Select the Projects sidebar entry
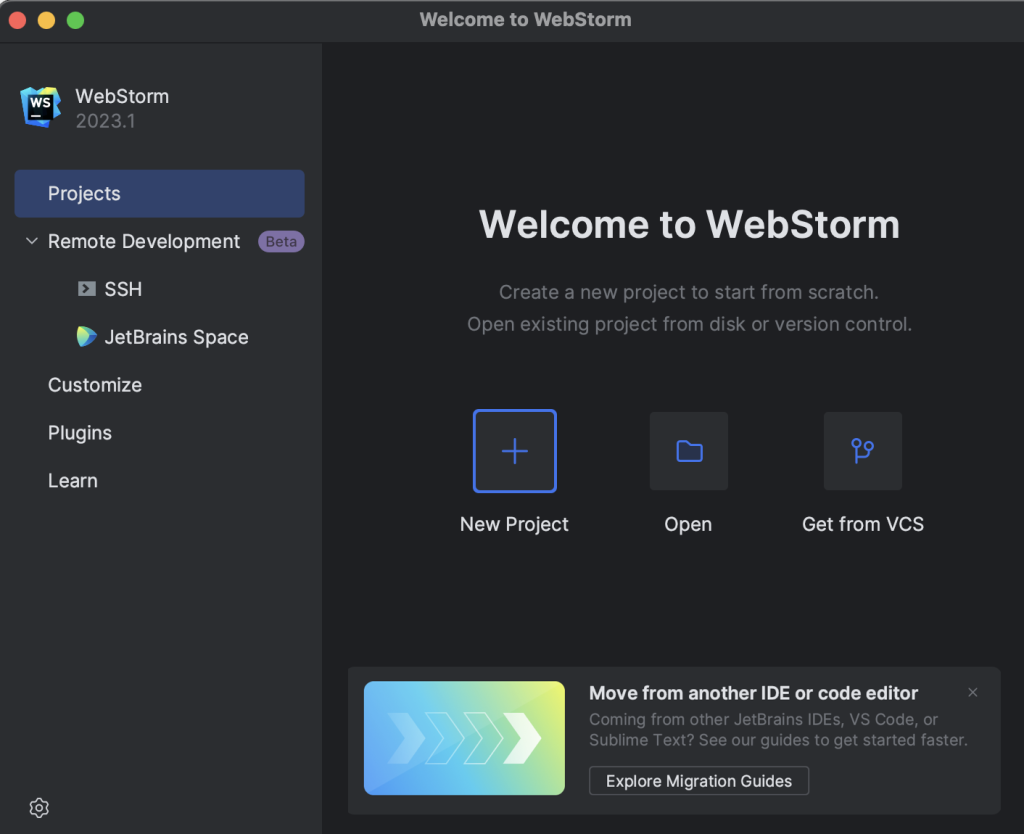This screenshot has width=1024, height=834. click(x=84, y=193)
